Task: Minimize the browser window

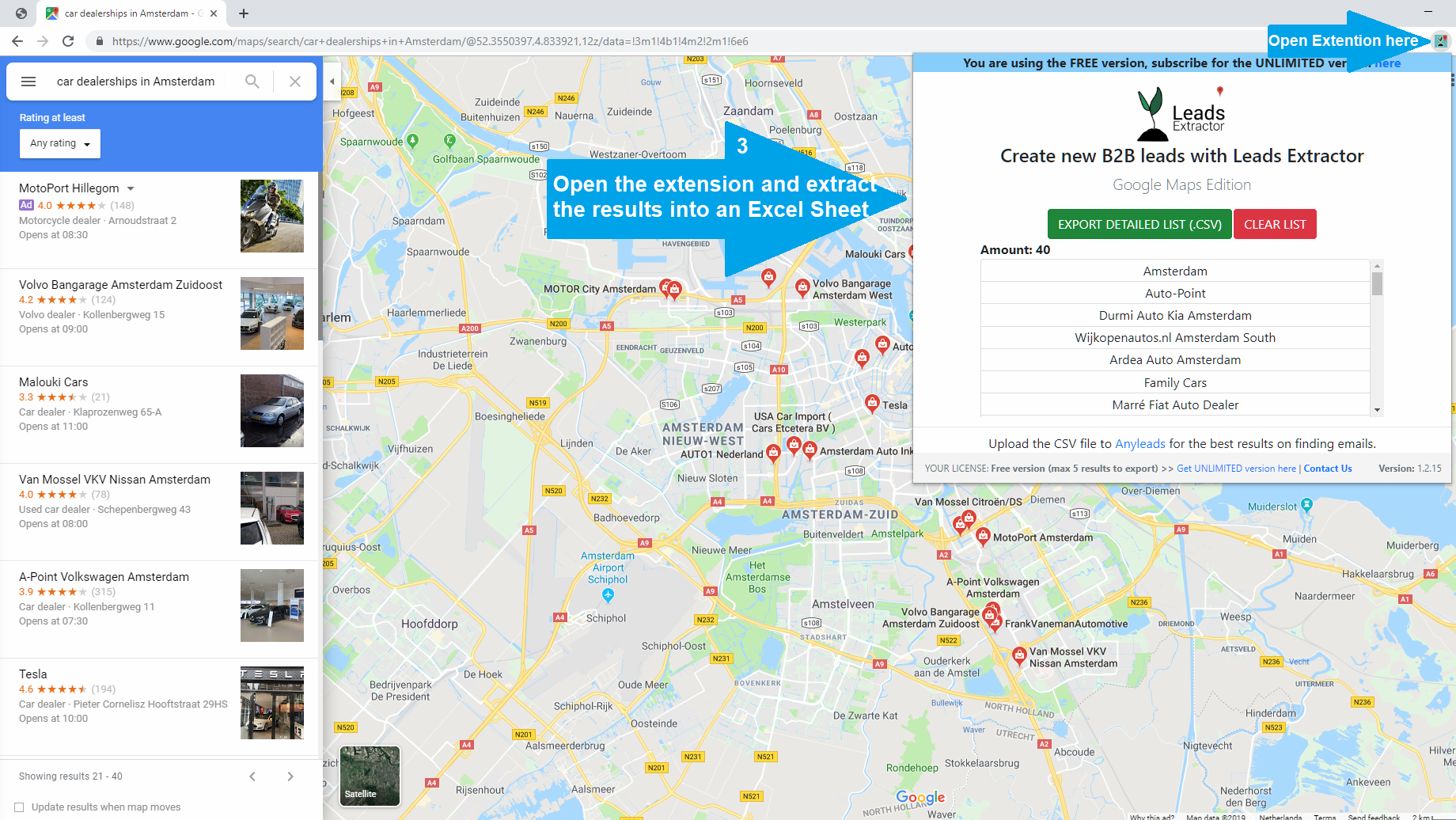Action: point(1428,12)
